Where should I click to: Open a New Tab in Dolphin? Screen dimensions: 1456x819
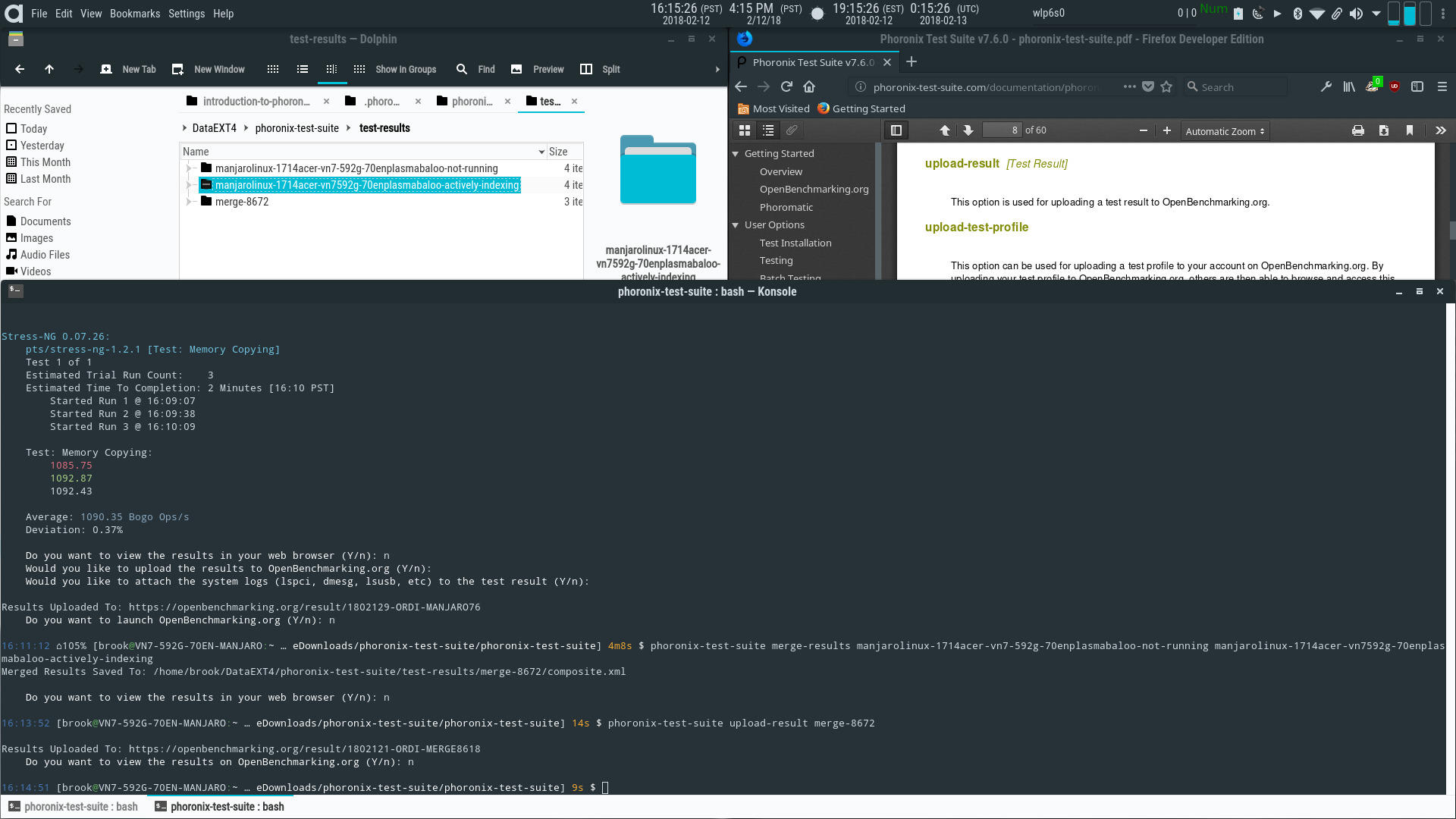click(128, 69)
